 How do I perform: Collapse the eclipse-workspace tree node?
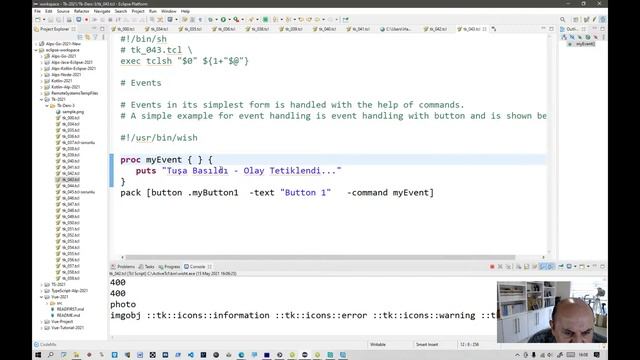pyautogui.click(x=36, y=50)
